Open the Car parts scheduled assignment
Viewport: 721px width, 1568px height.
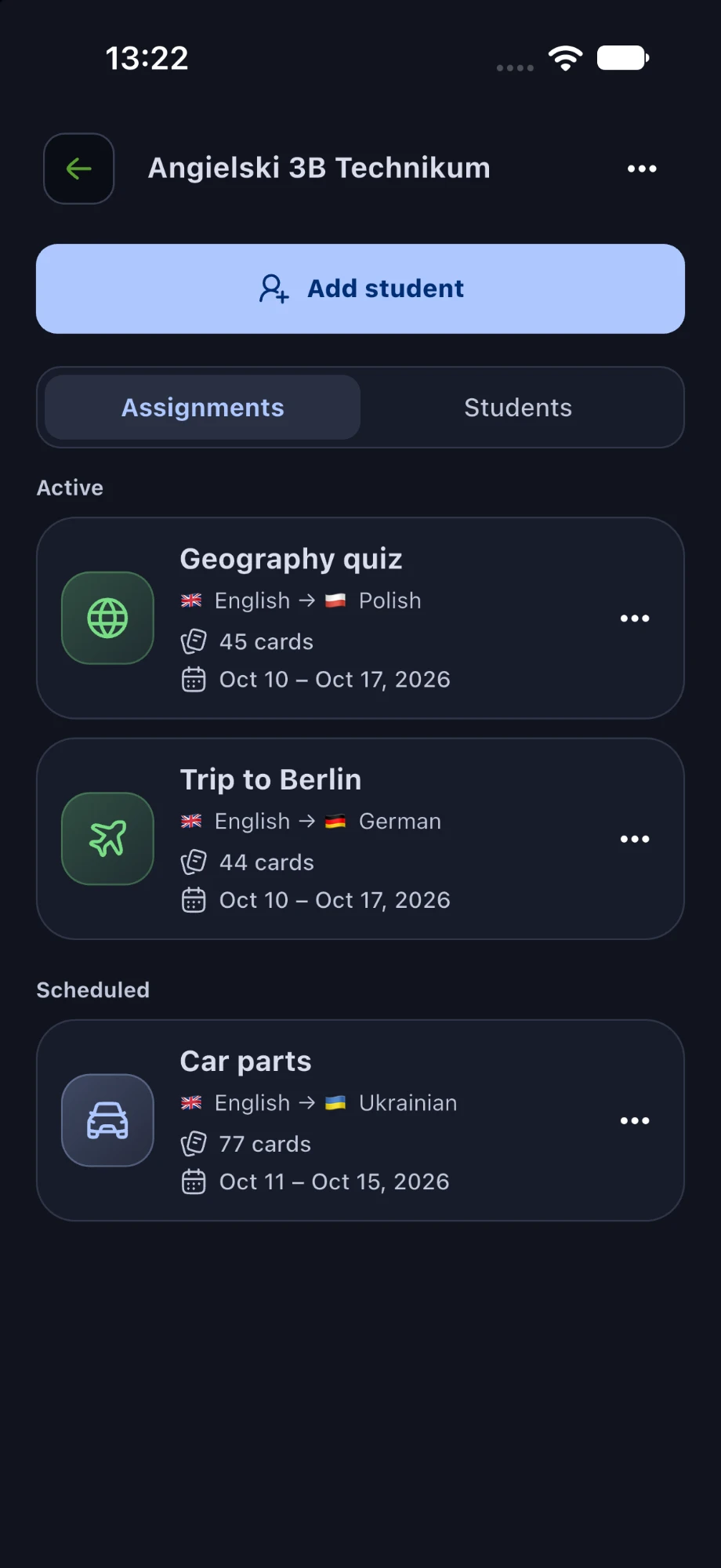[x=360, y=1120]
